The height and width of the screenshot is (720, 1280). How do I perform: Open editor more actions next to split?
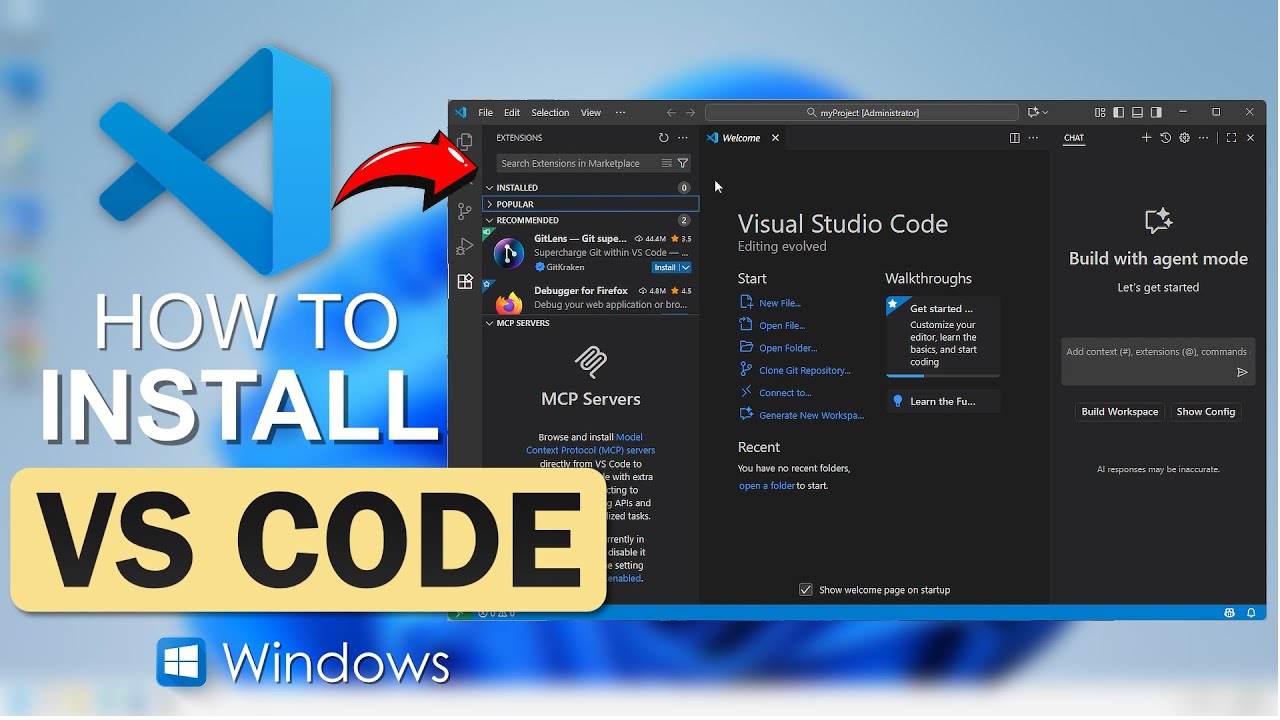point(1033,138)
